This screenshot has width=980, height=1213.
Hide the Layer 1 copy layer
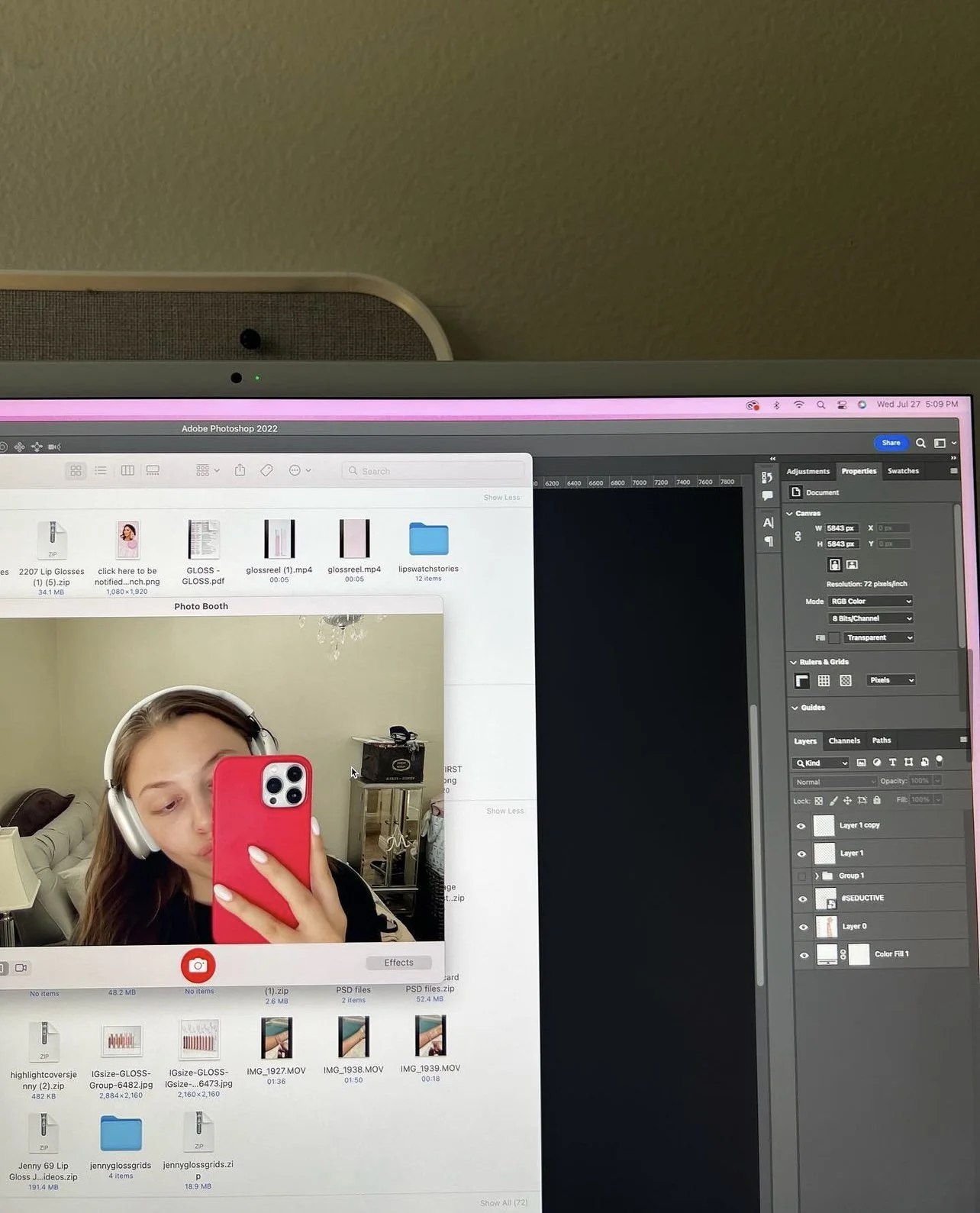pos(801,826)
